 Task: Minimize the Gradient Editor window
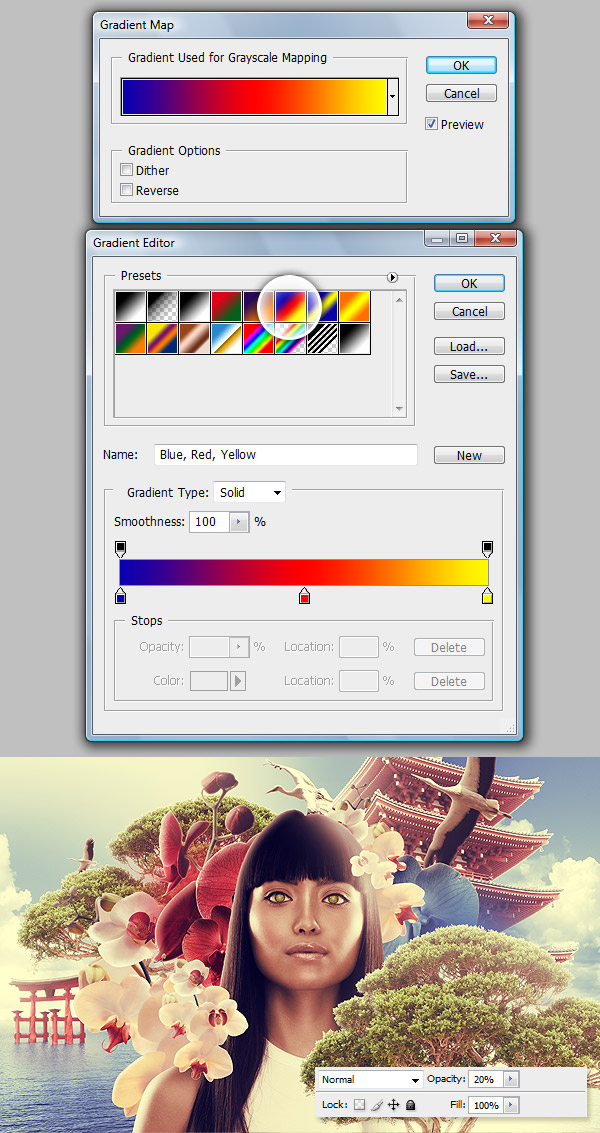click(x=438, y=238)
